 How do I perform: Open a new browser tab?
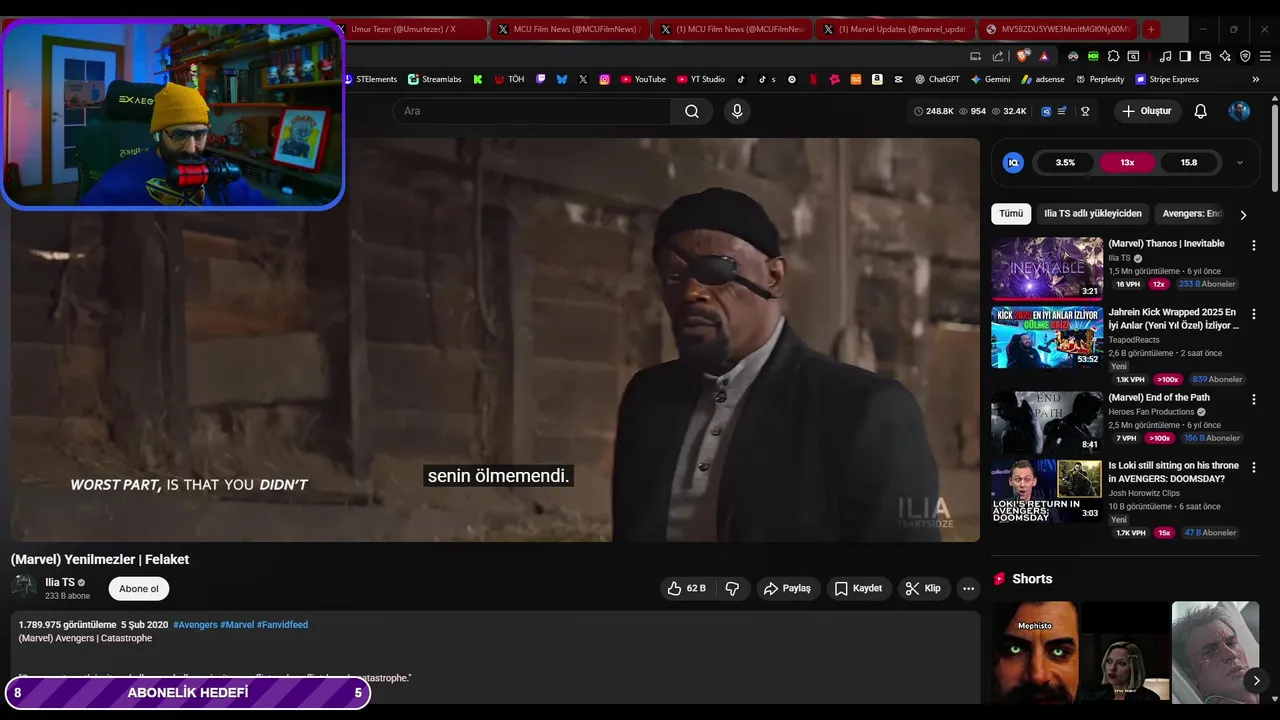(x=1151, y=29)
